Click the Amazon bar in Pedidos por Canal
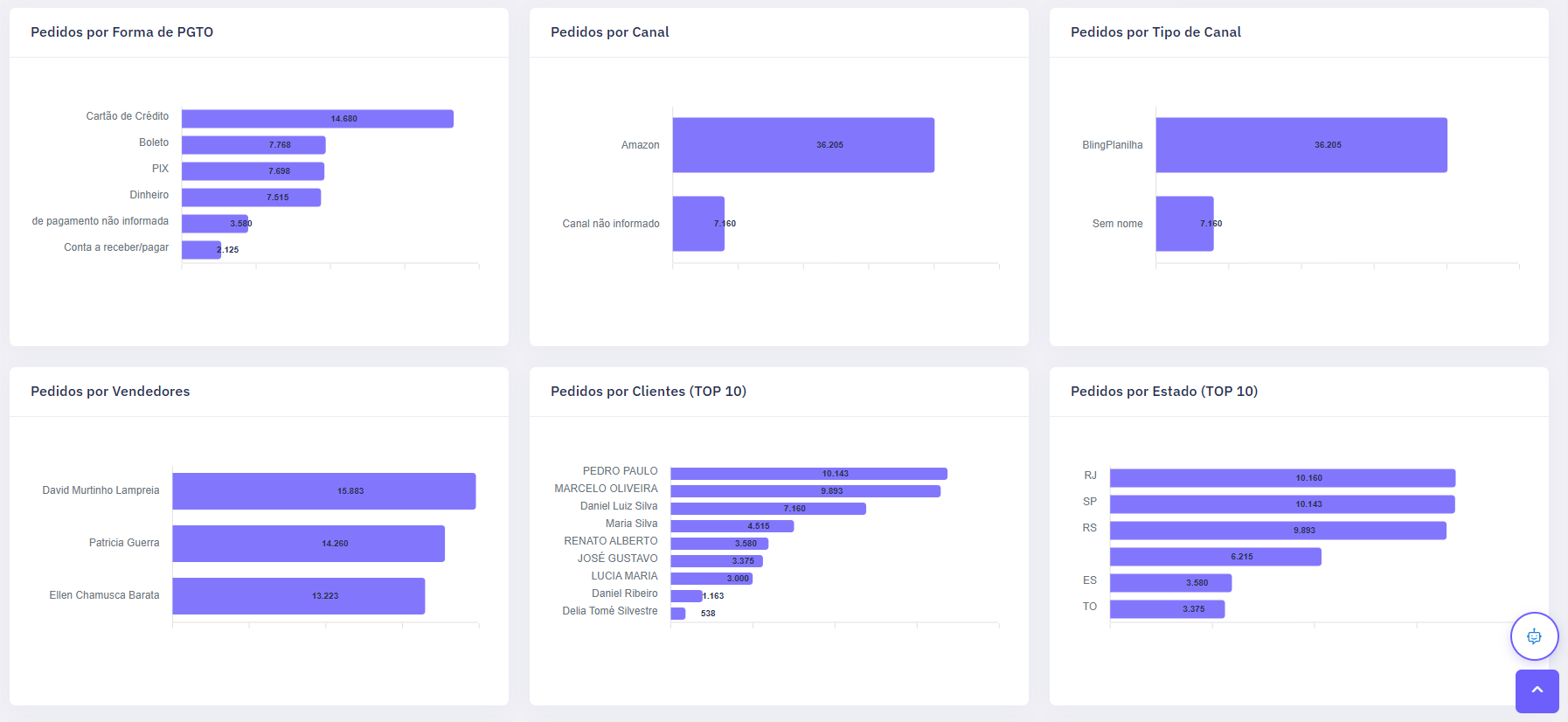The image size is (1568, 722). [x=802, y=145]
